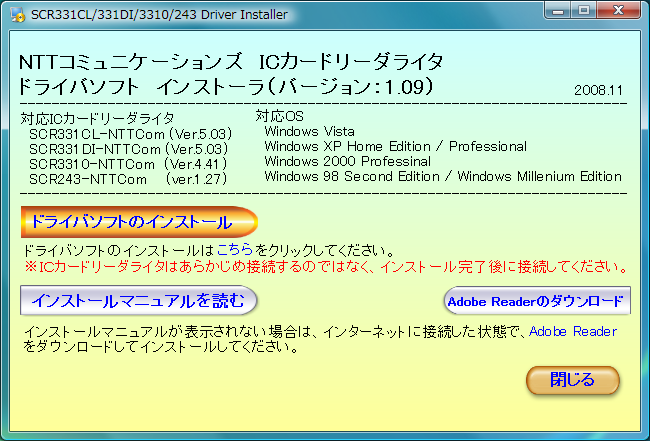Close window with title bar X
The height and width of the screenshot is (441, 650).
[x=618, y=11]
